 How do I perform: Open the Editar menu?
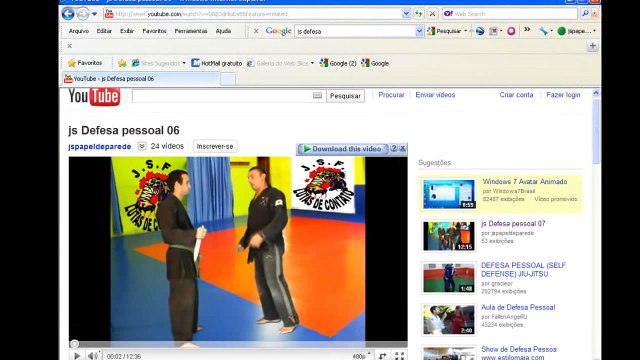click(104, 31)
